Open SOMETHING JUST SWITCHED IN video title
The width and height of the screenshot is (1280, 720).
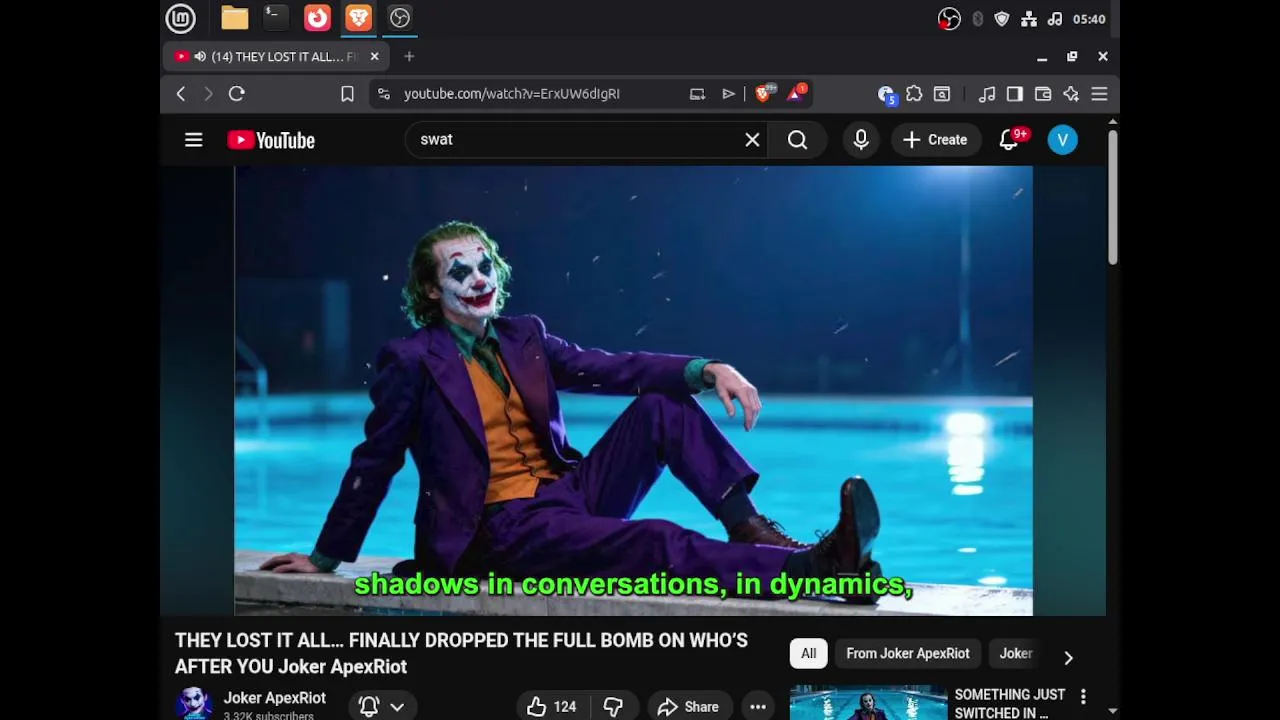coord(1009,703)
